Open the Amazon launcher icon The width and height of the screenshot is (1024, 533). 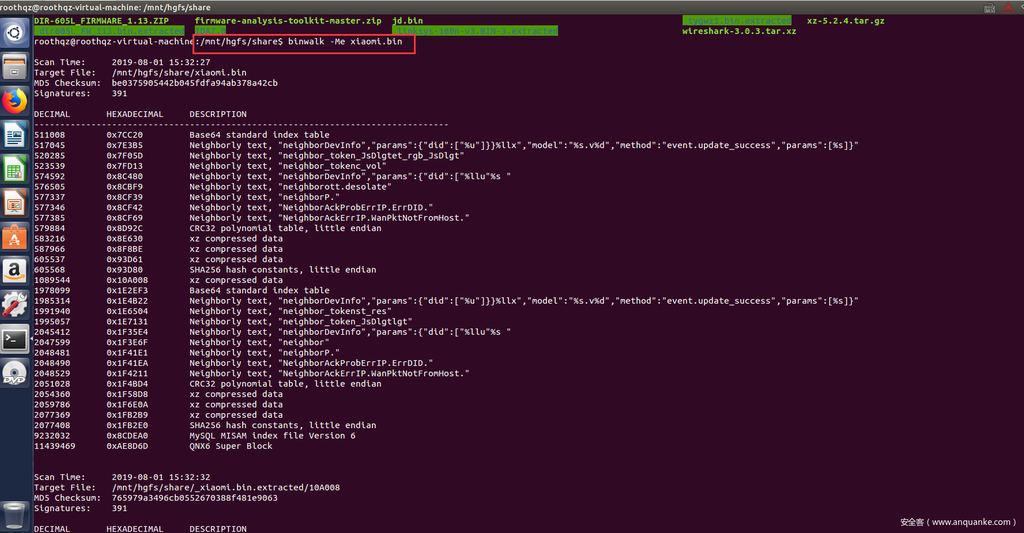[x=14, y=272]
